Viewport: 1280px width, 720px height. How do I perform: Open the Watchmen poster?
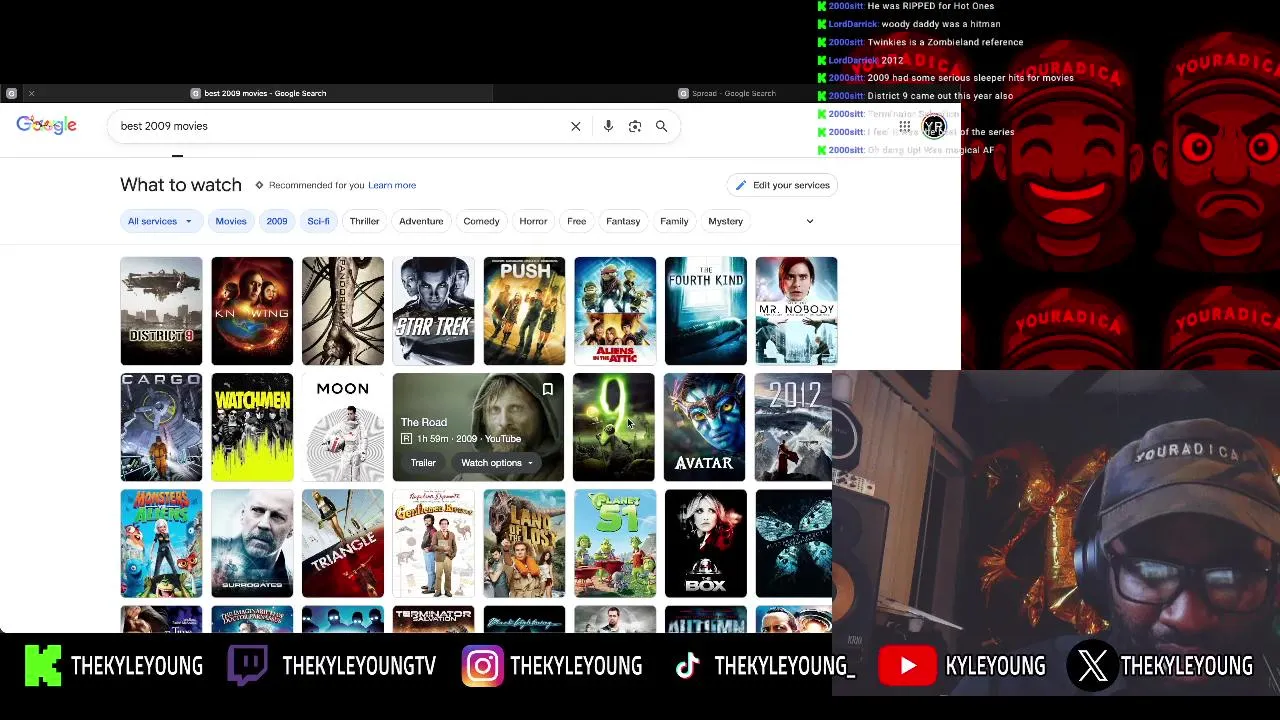(x=252, y=427)
